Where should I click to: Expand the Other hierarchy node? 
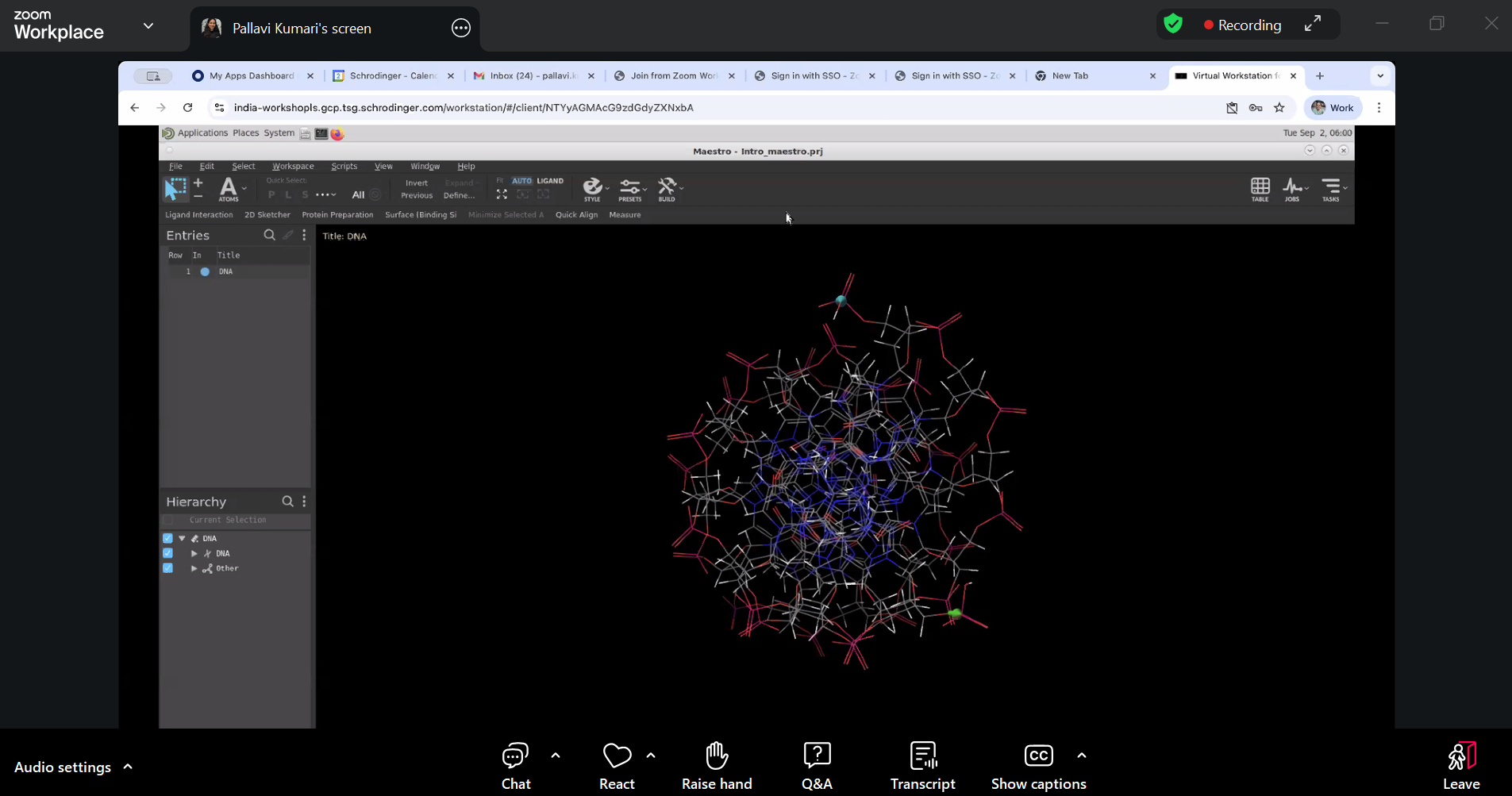click(x=194, y=568)
